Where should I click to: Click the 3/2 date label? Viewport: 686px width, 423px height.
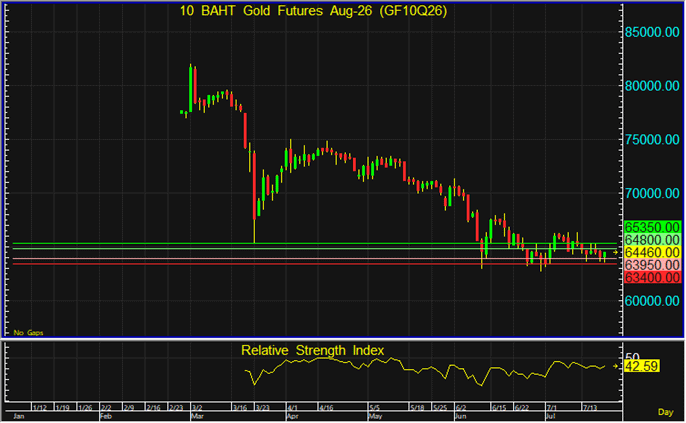[x=197, y=408]
